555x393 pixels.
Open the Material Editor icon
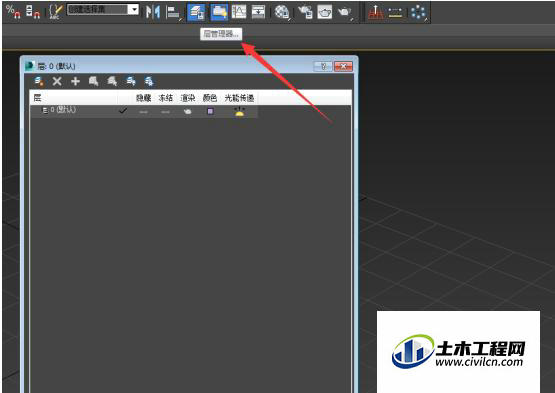(x=282, y=12)
